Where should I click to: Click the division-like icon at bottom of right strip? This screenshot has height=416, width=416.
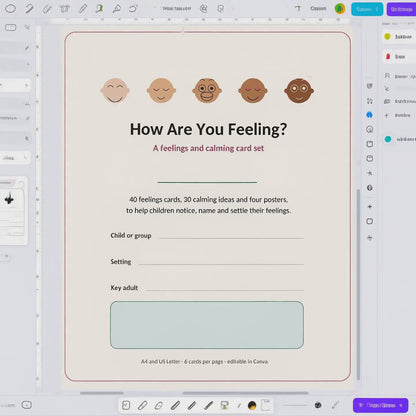click(370, 238)
